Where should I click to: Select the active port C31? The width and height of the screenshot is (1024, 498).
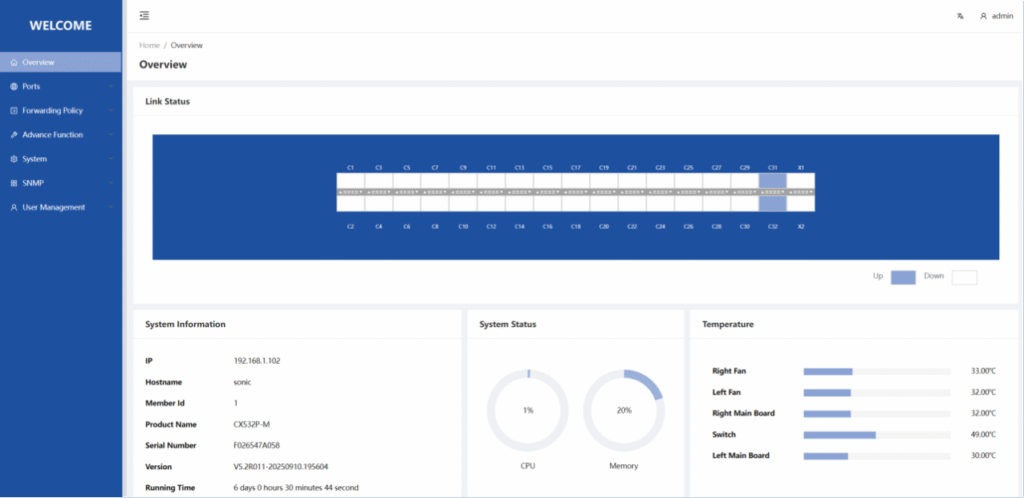click(772, 181)
